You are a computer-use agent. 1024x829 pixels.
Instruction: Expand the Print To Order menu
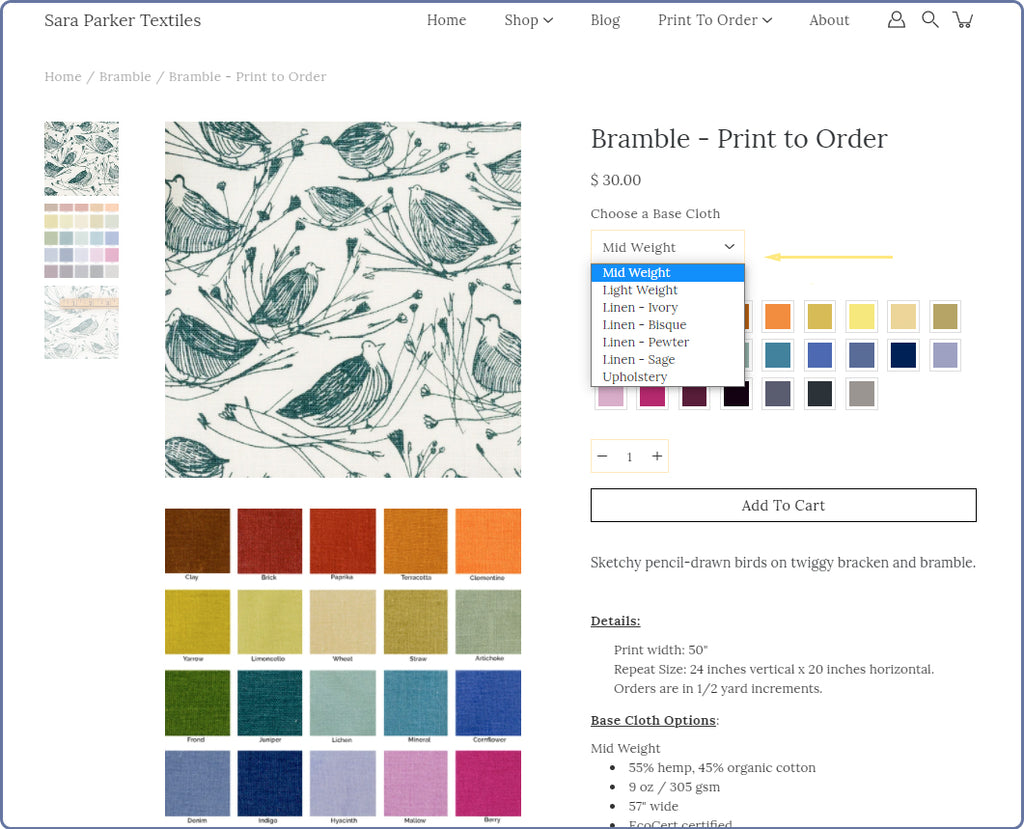[714, 20]
